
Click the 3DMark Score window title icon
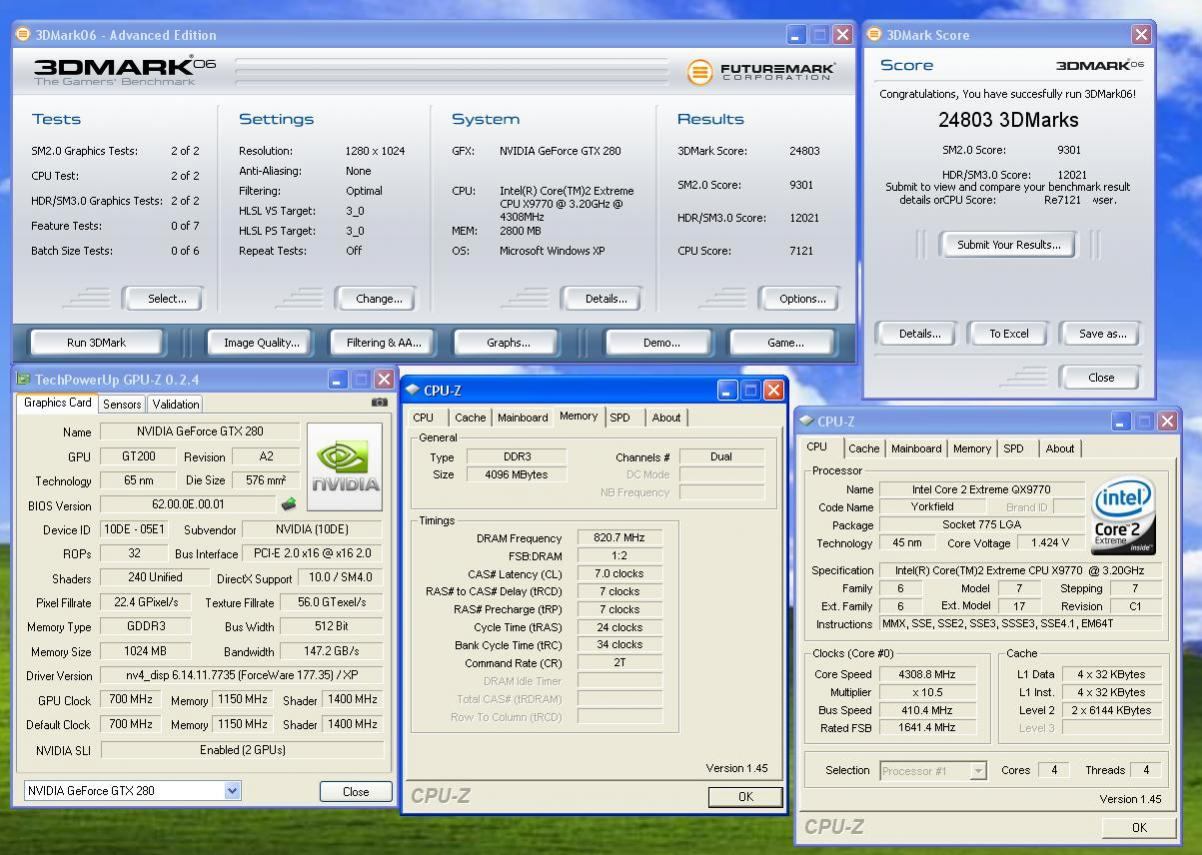(x=874, y=35)
